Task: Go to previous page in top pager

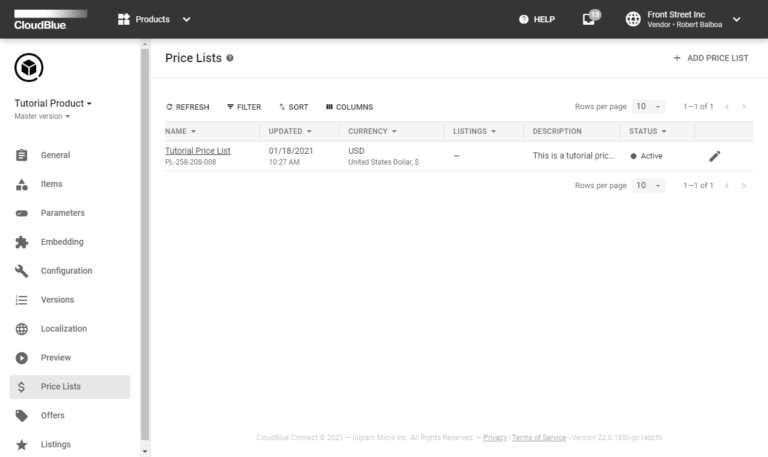Action: pos(727,107)
